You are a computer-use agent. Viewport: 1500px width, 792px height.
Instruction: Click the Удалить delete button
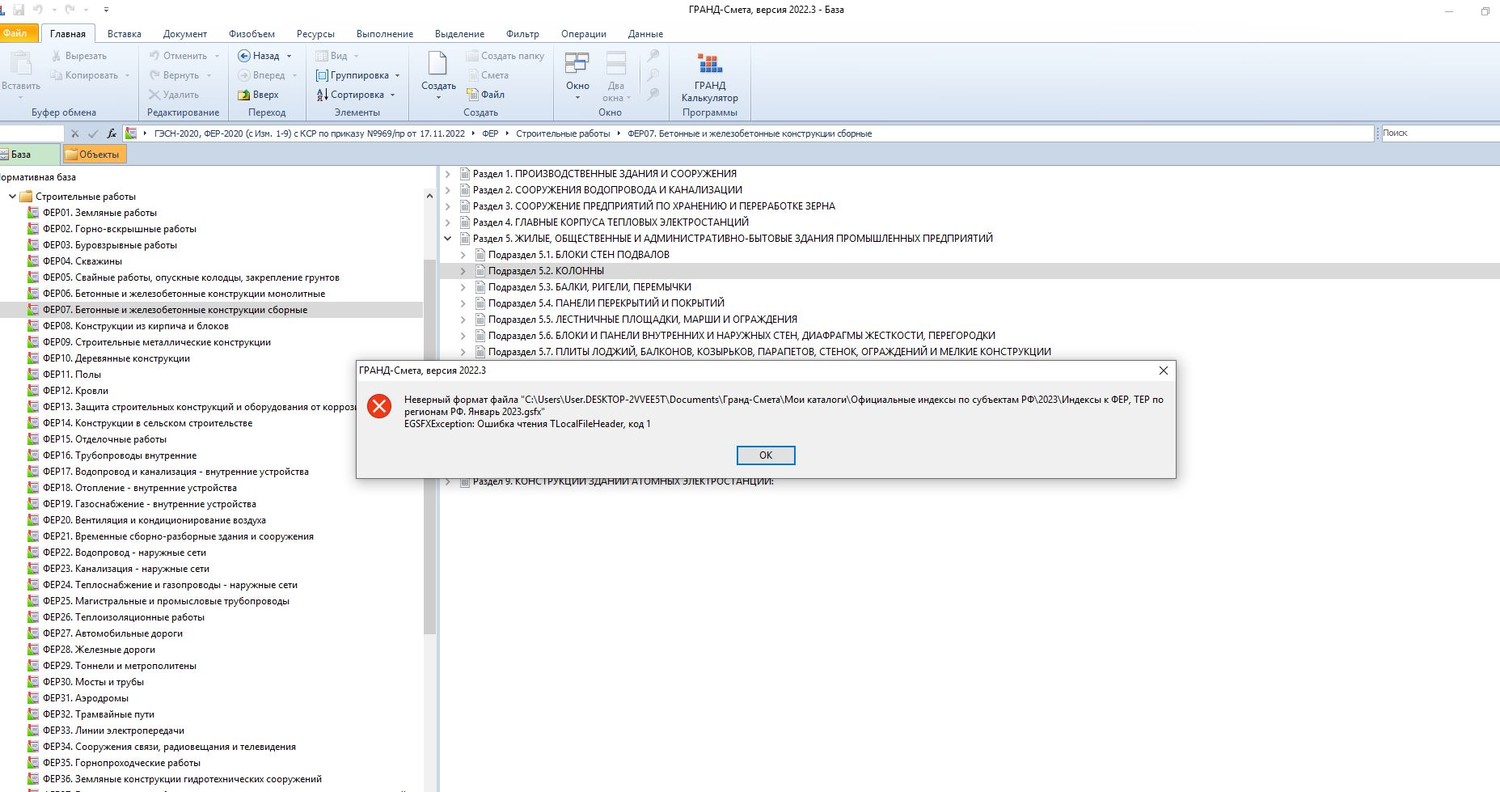173,95
